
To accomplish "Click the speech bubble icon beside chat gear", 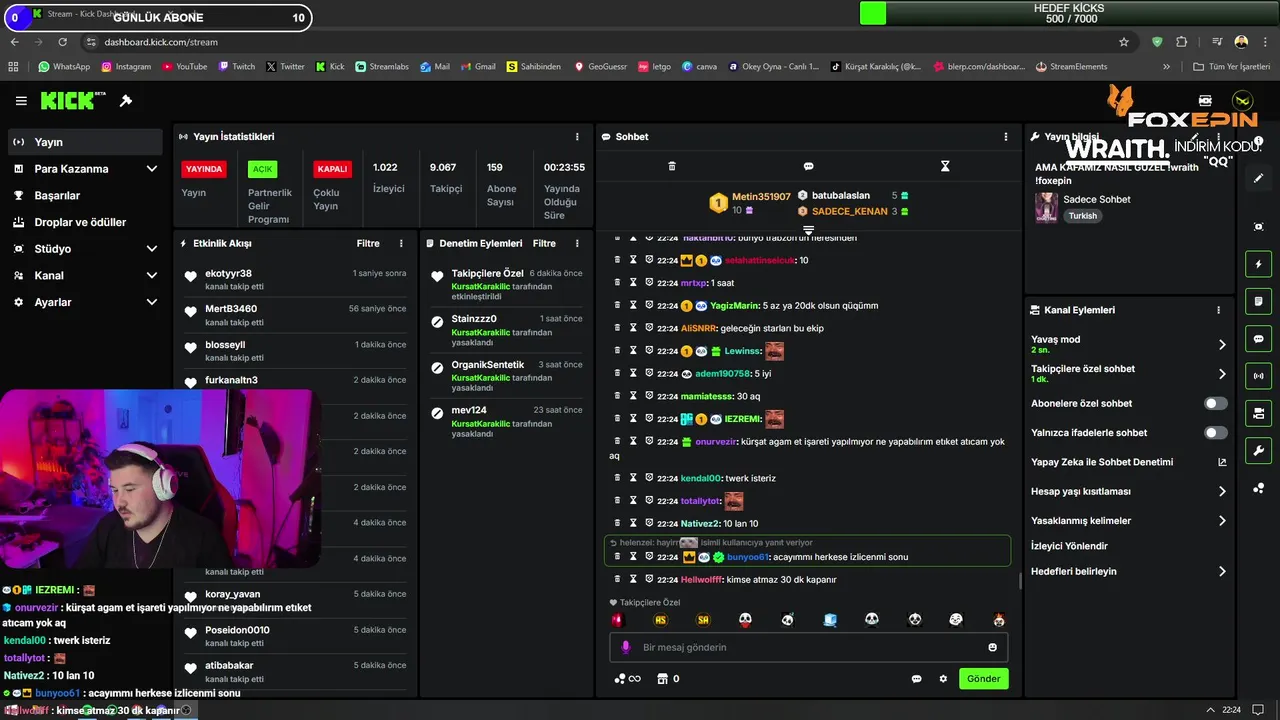I will (916, 679).
